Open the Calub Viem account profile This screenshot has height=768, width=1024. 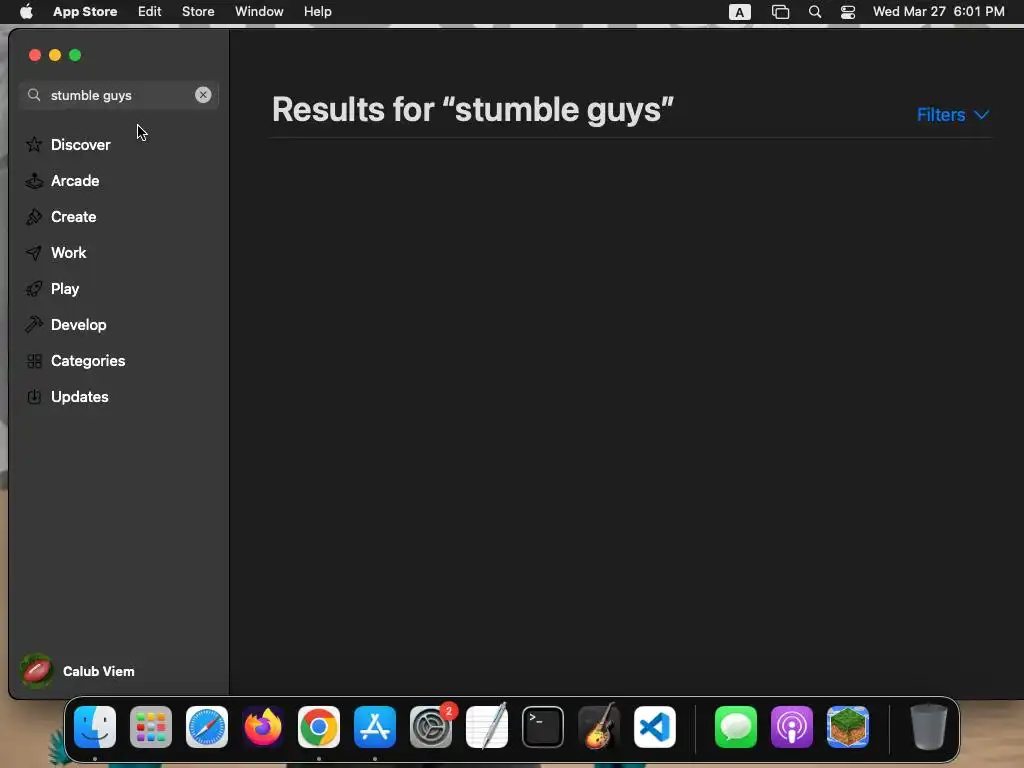click(x=78, y=671)
